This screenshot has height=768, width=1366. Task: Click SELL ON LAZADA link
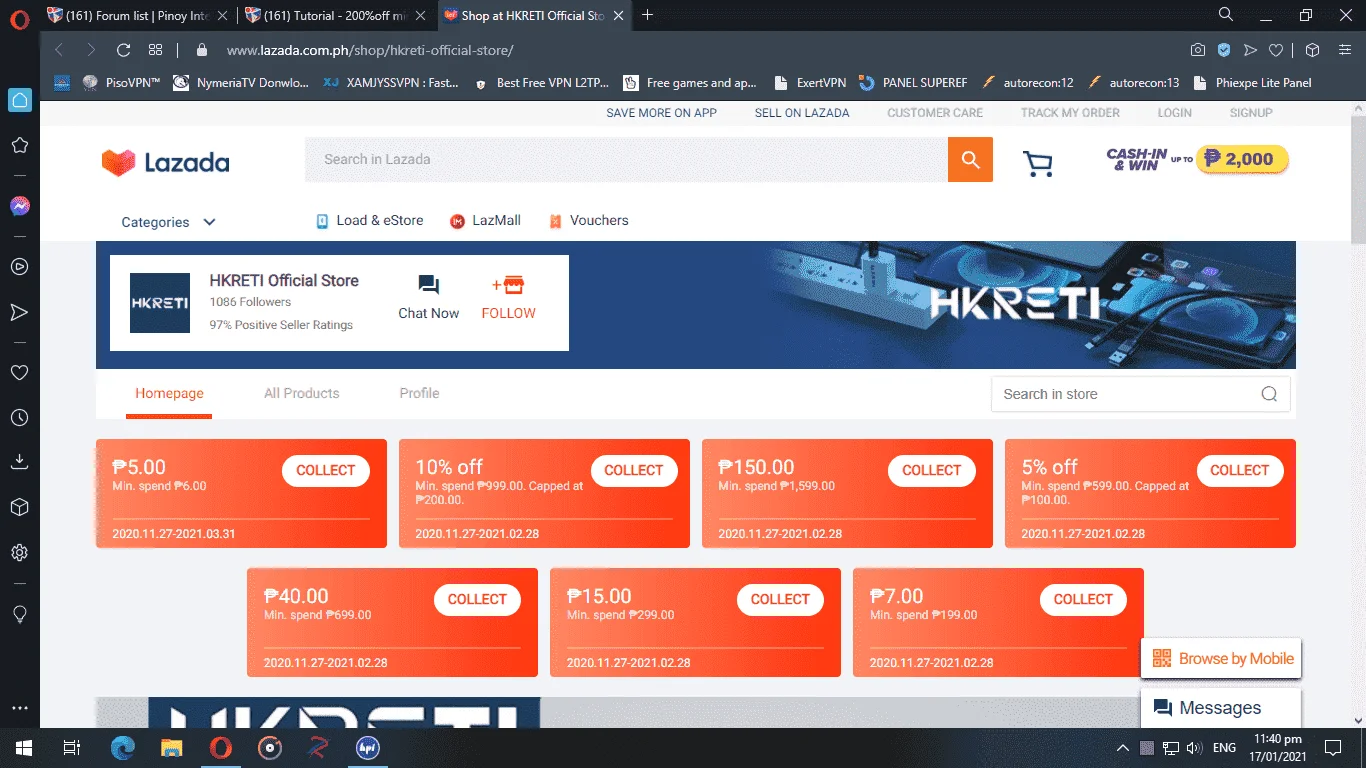coord(802,113)
